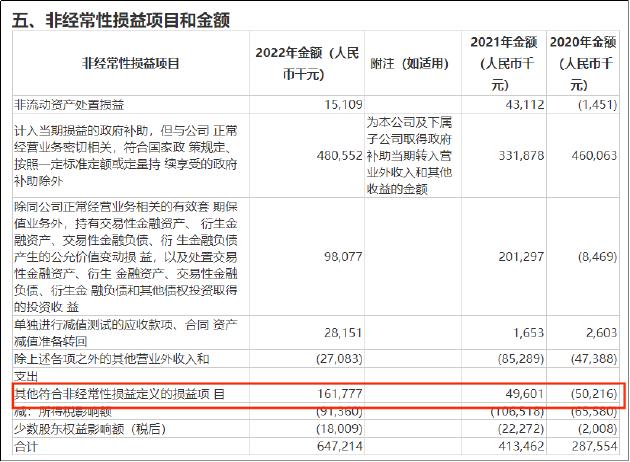
Task: Click the 除同公司正常经营业务相关 row description
Action: pyautogui.click(x=126, y=257)
